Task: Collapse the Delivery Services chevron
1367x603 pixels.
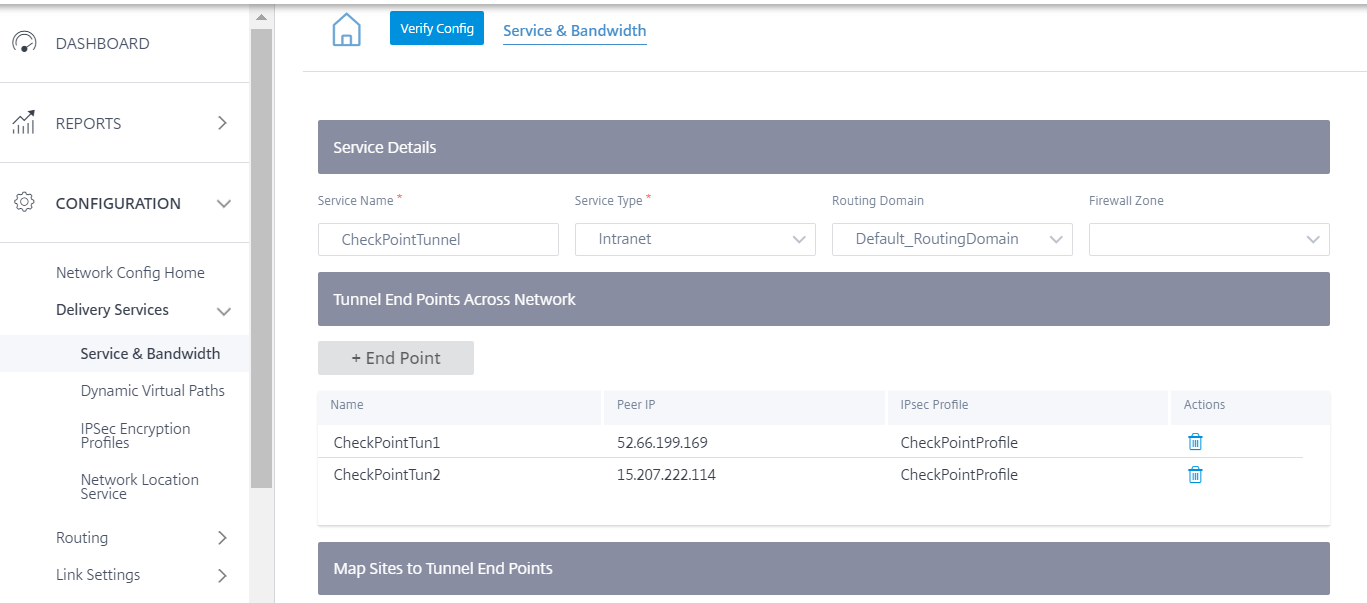Action: click(224, 311)
